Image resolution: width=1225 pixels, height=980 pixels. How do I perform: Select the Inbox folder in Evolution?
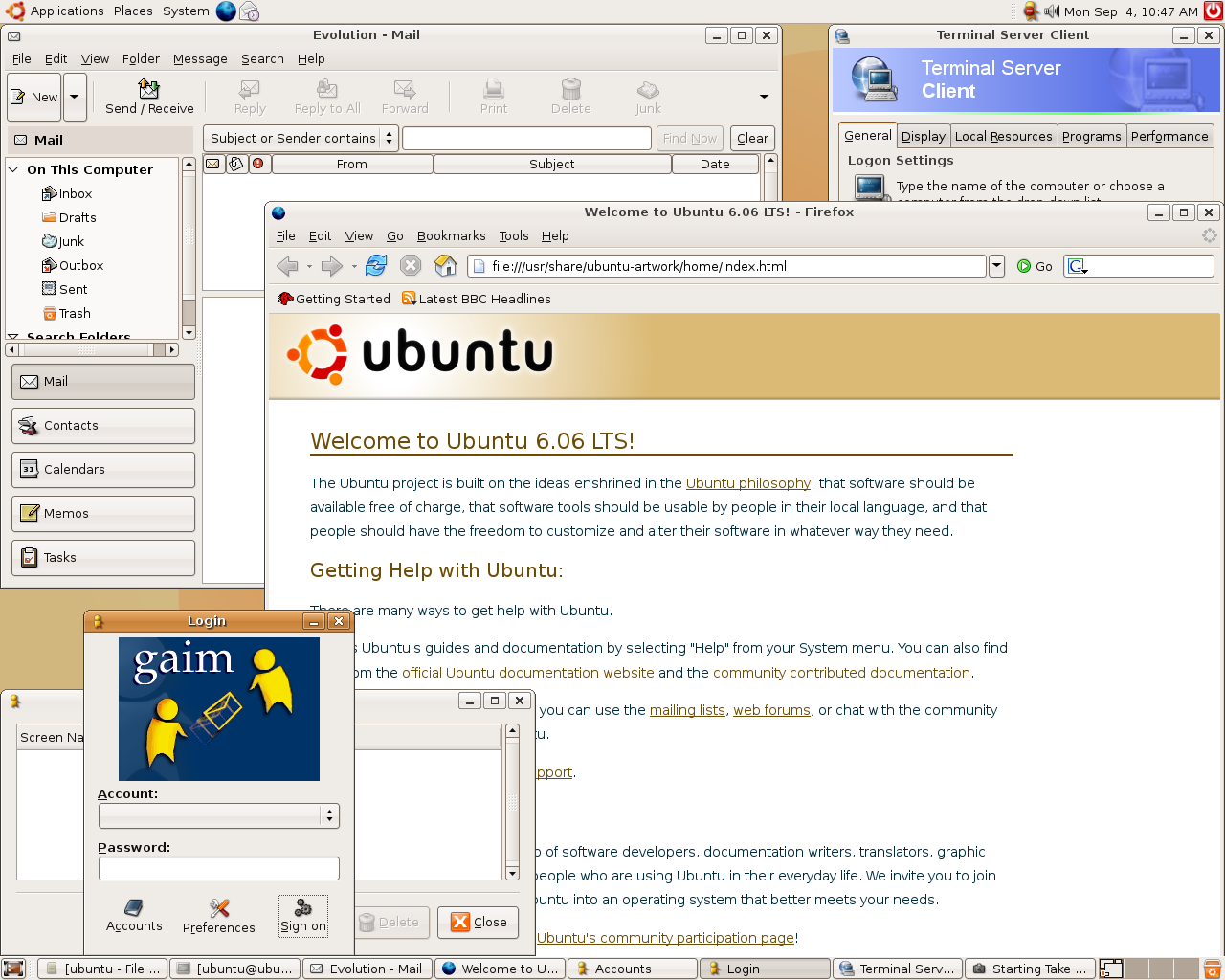pos(67,193)
